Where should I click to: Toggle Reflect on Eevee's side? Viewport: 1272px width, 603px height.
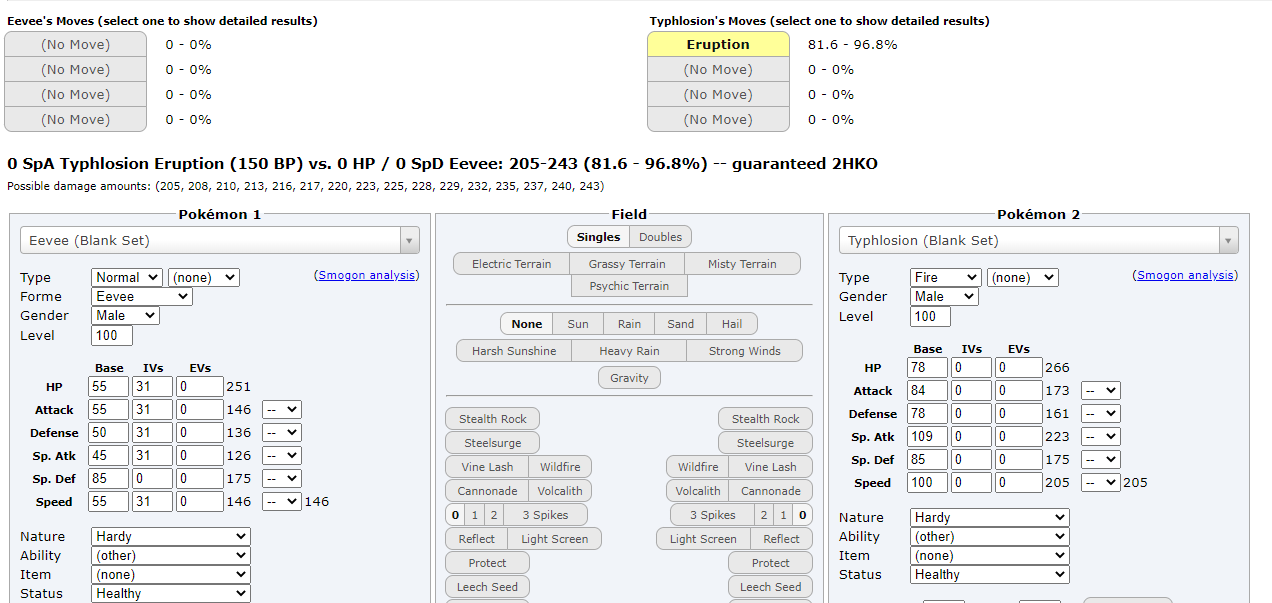pos(476,539)
